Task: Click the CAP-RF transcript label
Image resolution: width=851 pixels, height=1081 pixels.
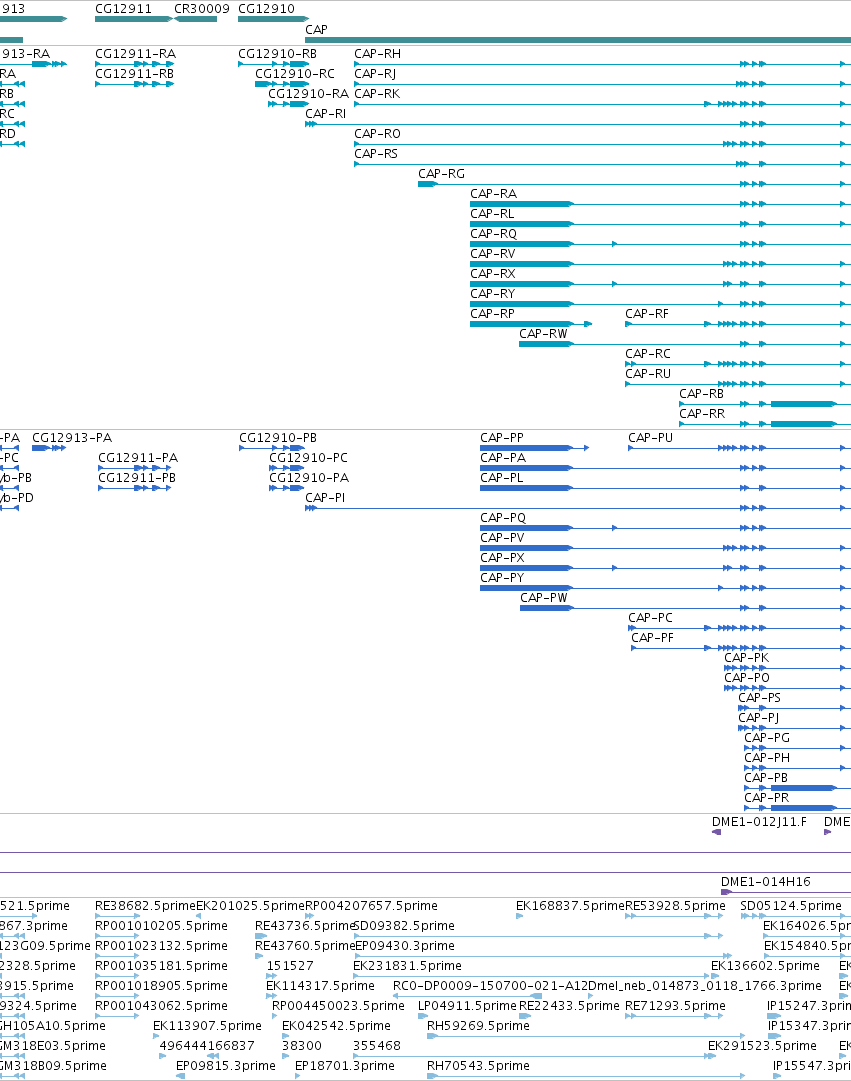Action: [647, 314]
